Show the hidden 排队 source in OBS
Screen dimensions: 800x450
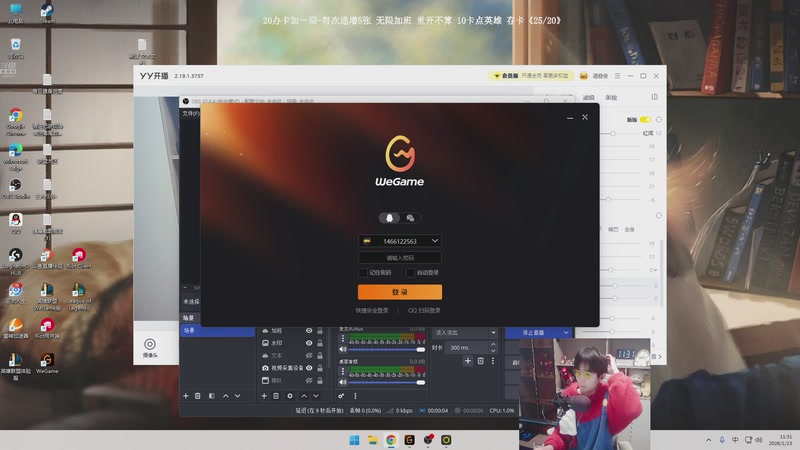pos(309,381)
